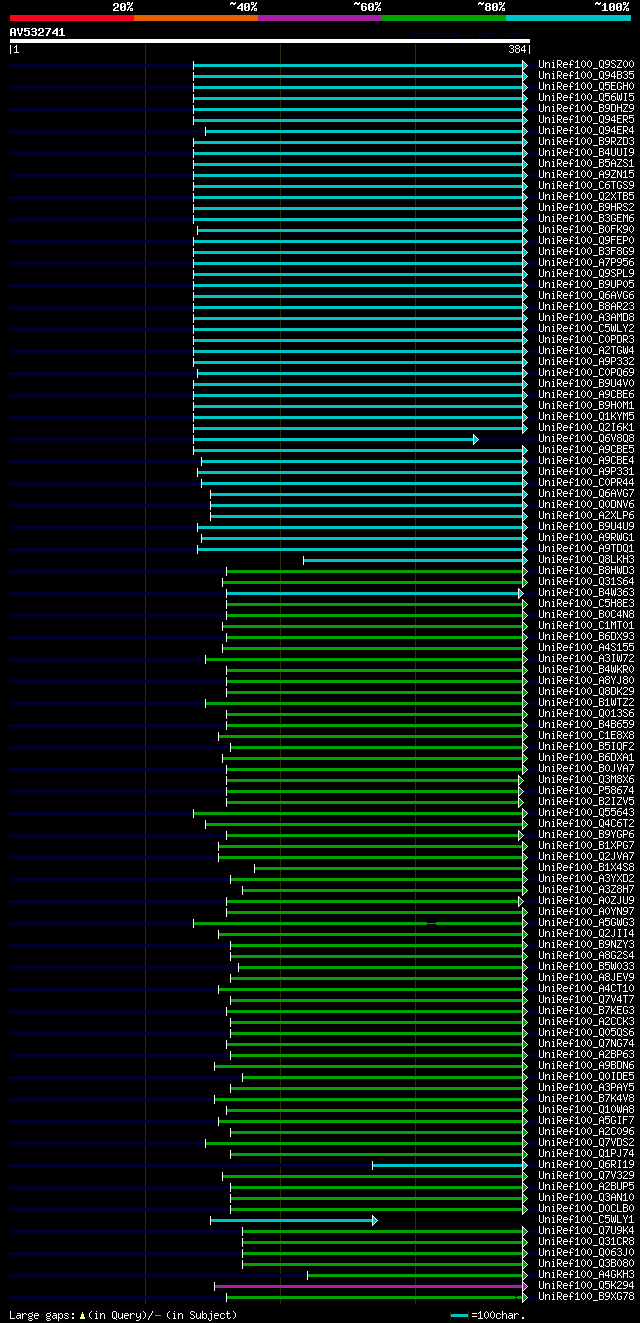This screenshot has height=1323, width=640.
Task: Select label UniRef100_C1MT01
Action: (x=586, y=626)
